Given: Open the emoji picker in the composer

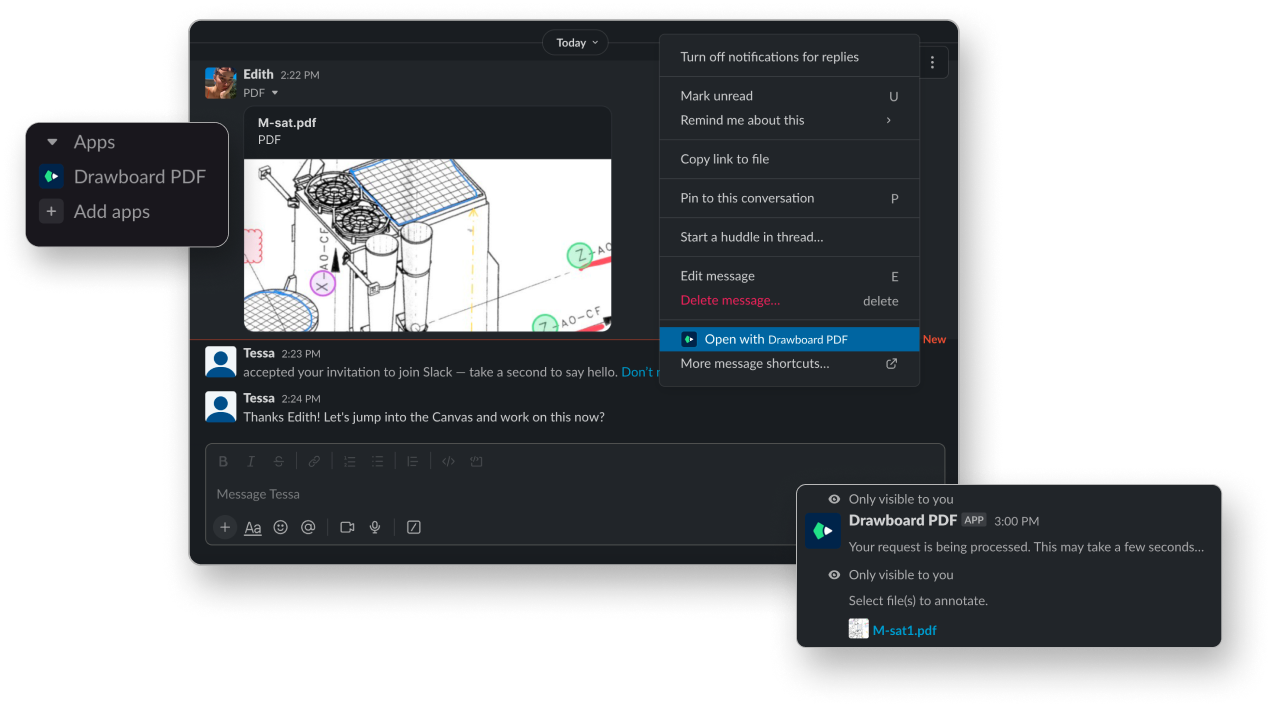Looking at the screenshot, I should (x=280, y=527).
